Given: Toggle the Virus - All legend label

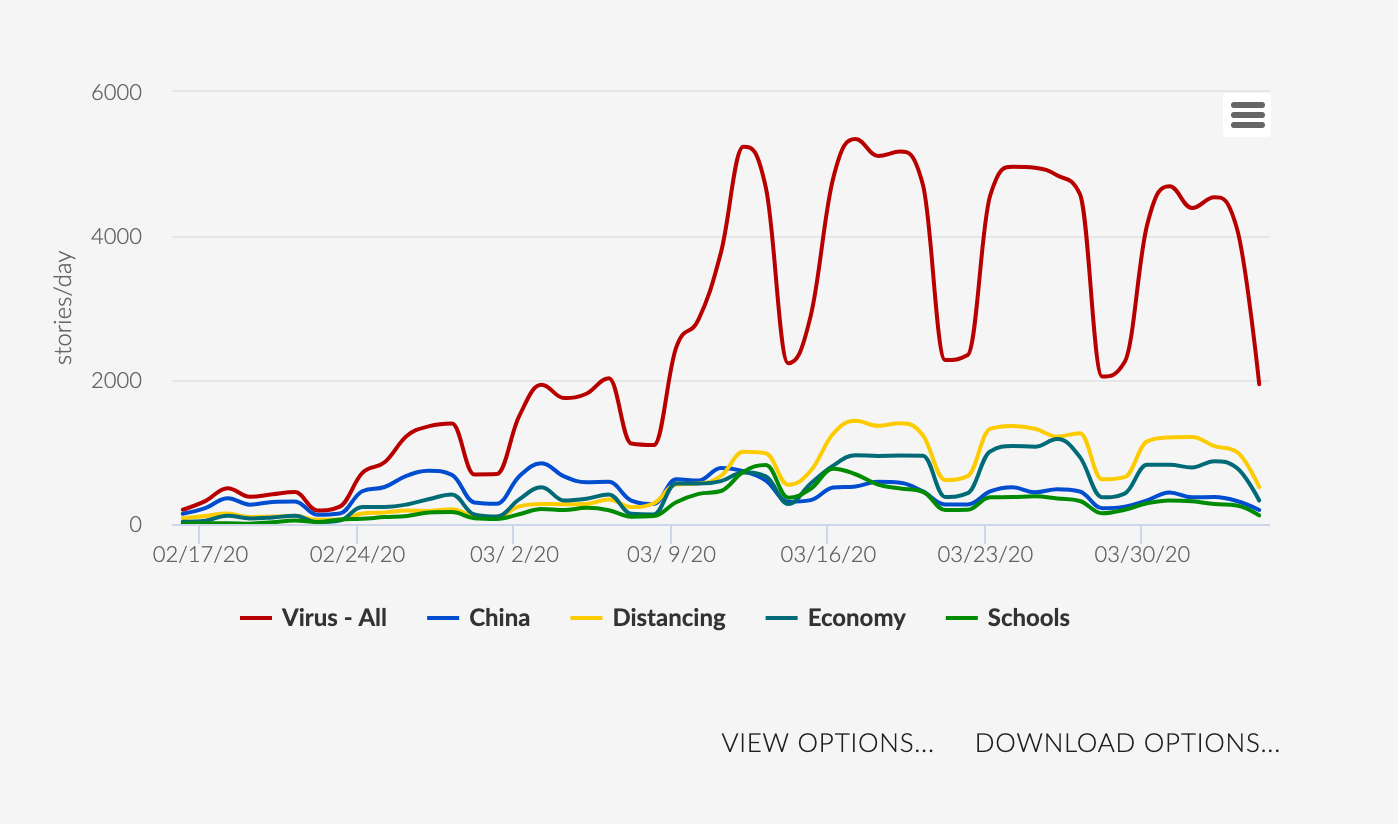Looking at the screenshot, I should [x=334, y=618].
